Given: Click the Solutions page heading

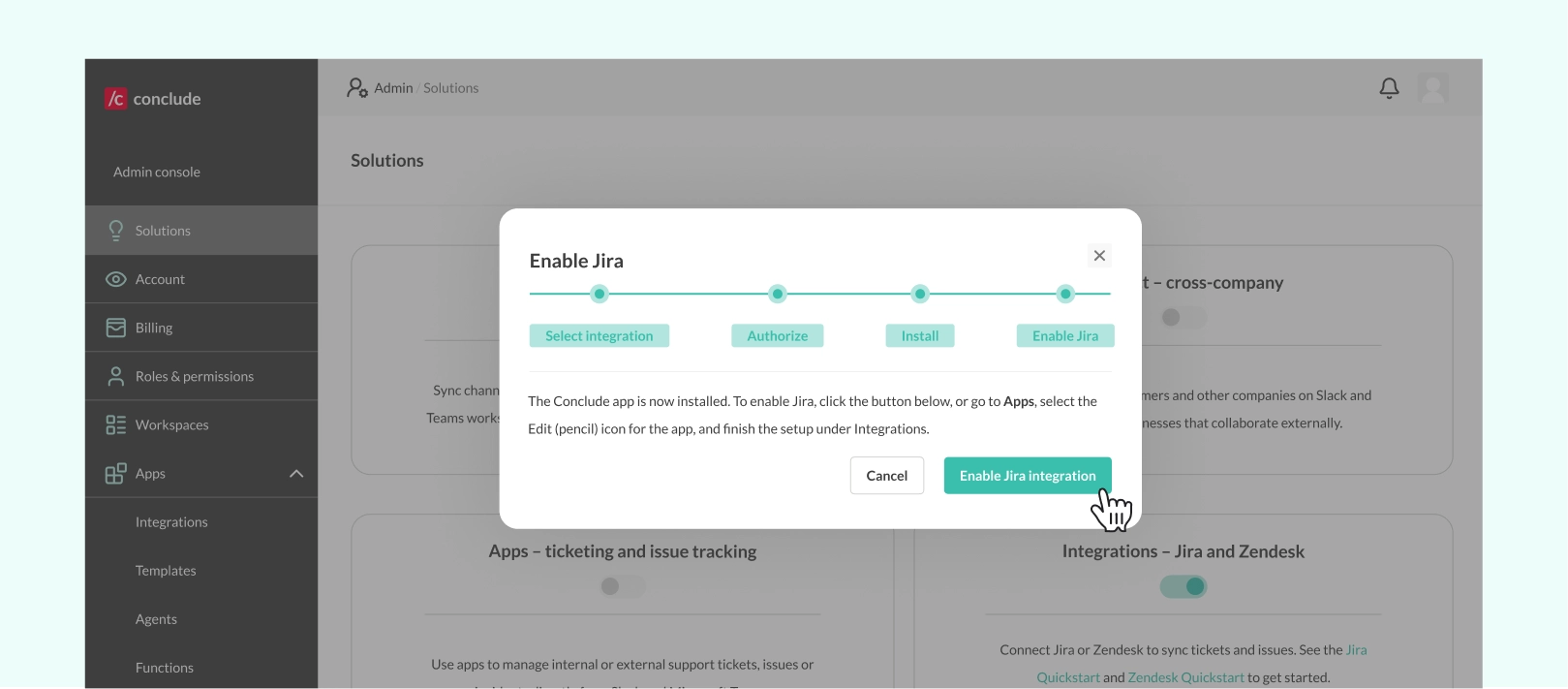Looking at the screenshot, I should coord(387,161).
